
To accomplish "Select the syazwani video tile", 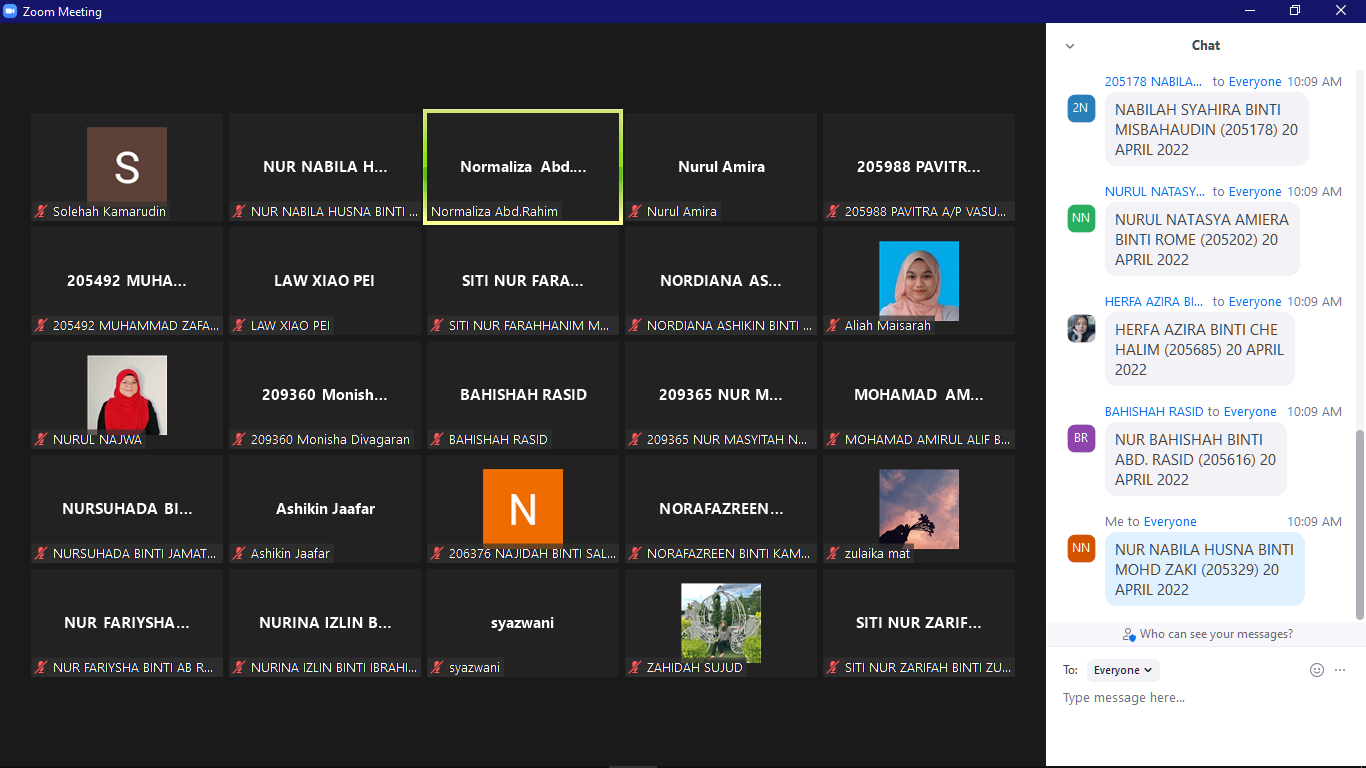I will [x=523, y=623].
